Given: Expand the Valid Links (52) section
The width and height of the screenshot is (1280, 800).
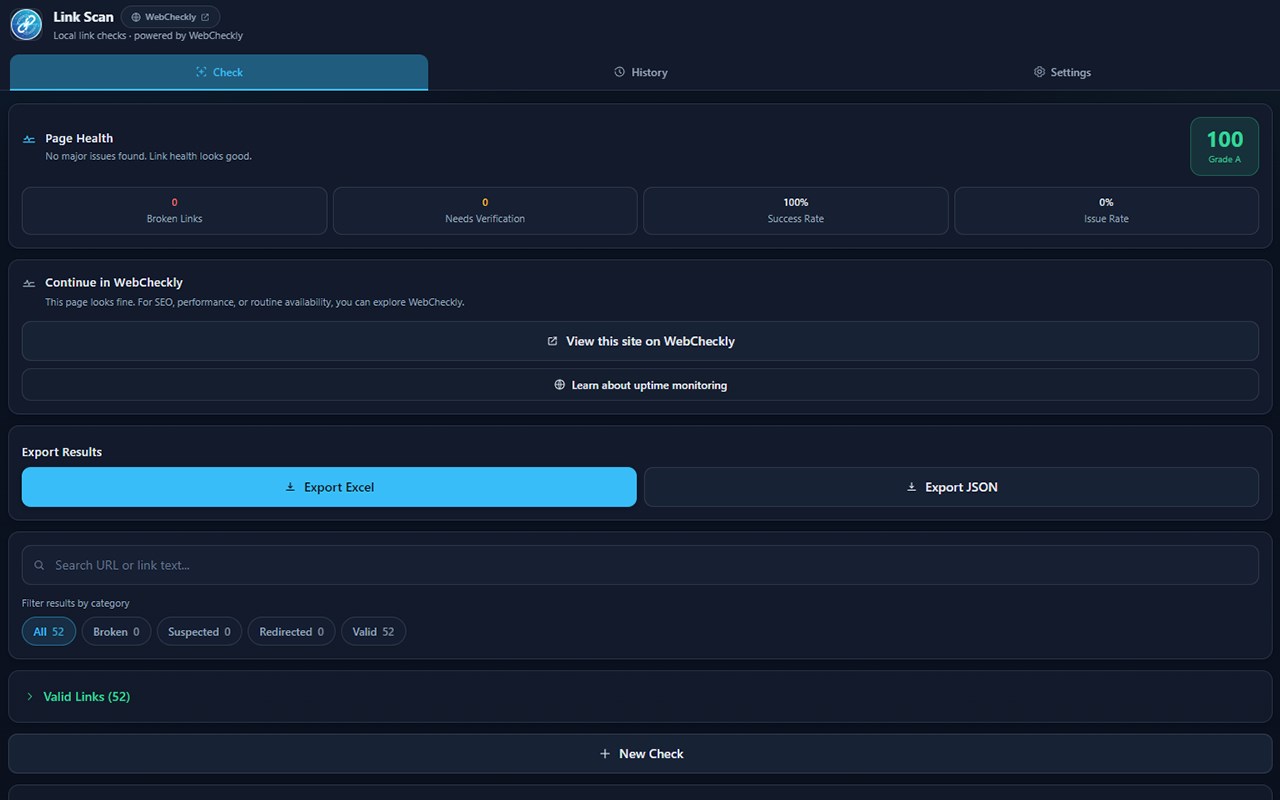Looking at the screenshot, I should [640, 696].
